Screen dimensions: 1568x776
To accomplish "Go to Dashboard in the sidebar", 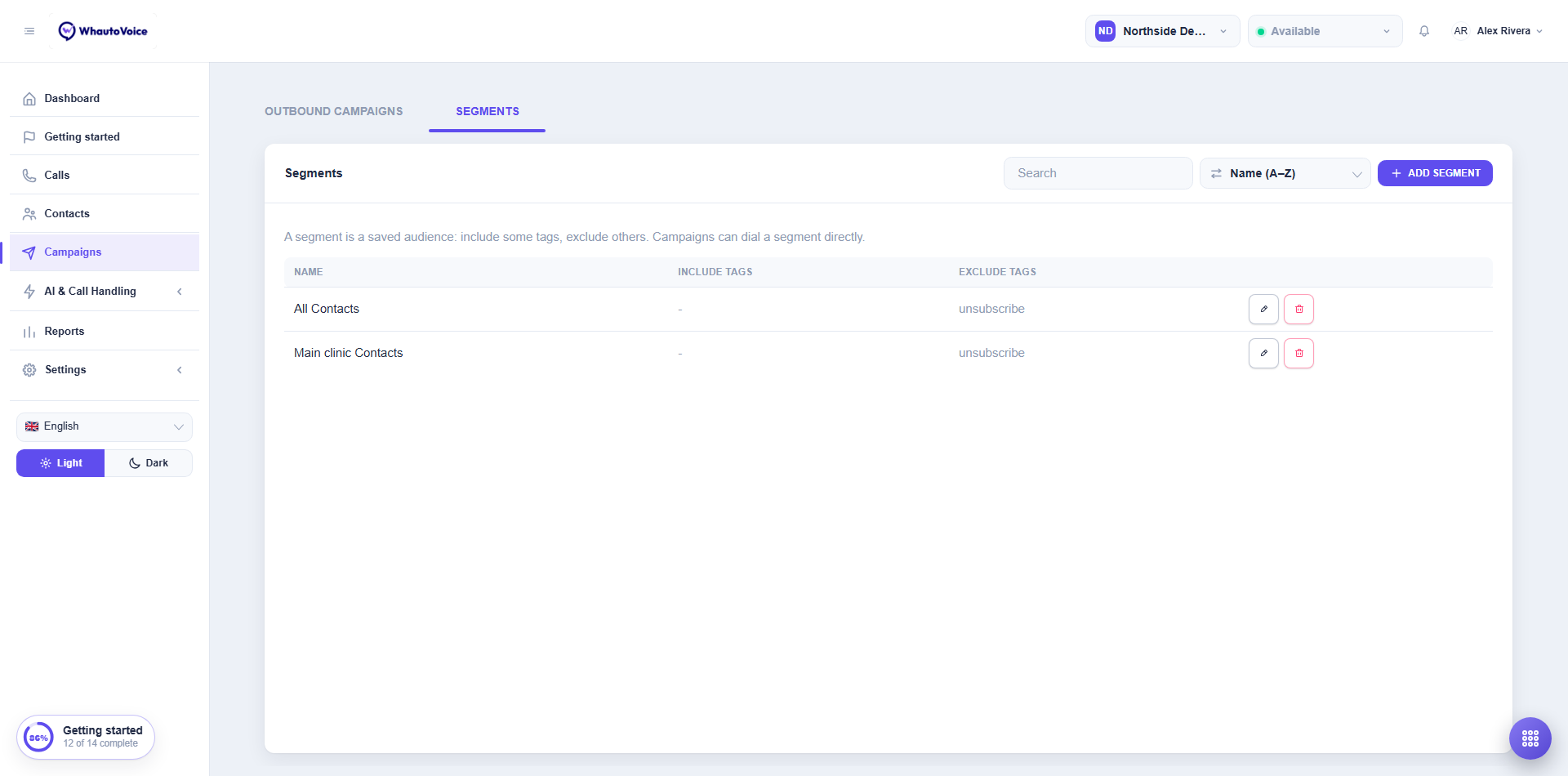I will pyautogui.click(x=105, y=98).
